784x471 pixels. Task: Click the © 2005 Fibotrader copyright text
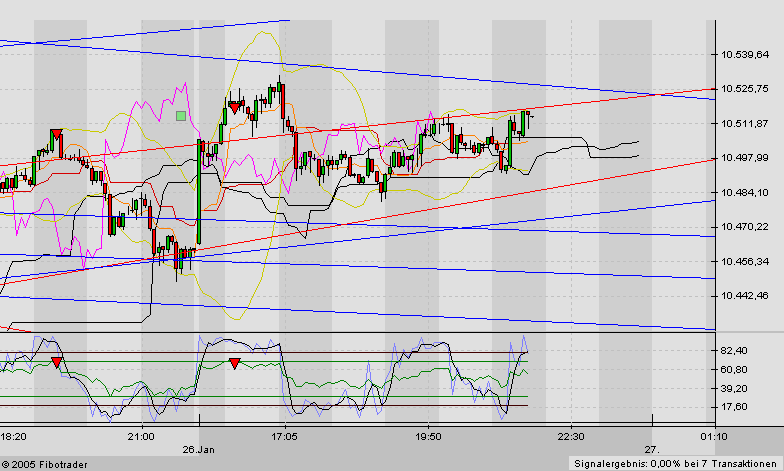[44, 465]
